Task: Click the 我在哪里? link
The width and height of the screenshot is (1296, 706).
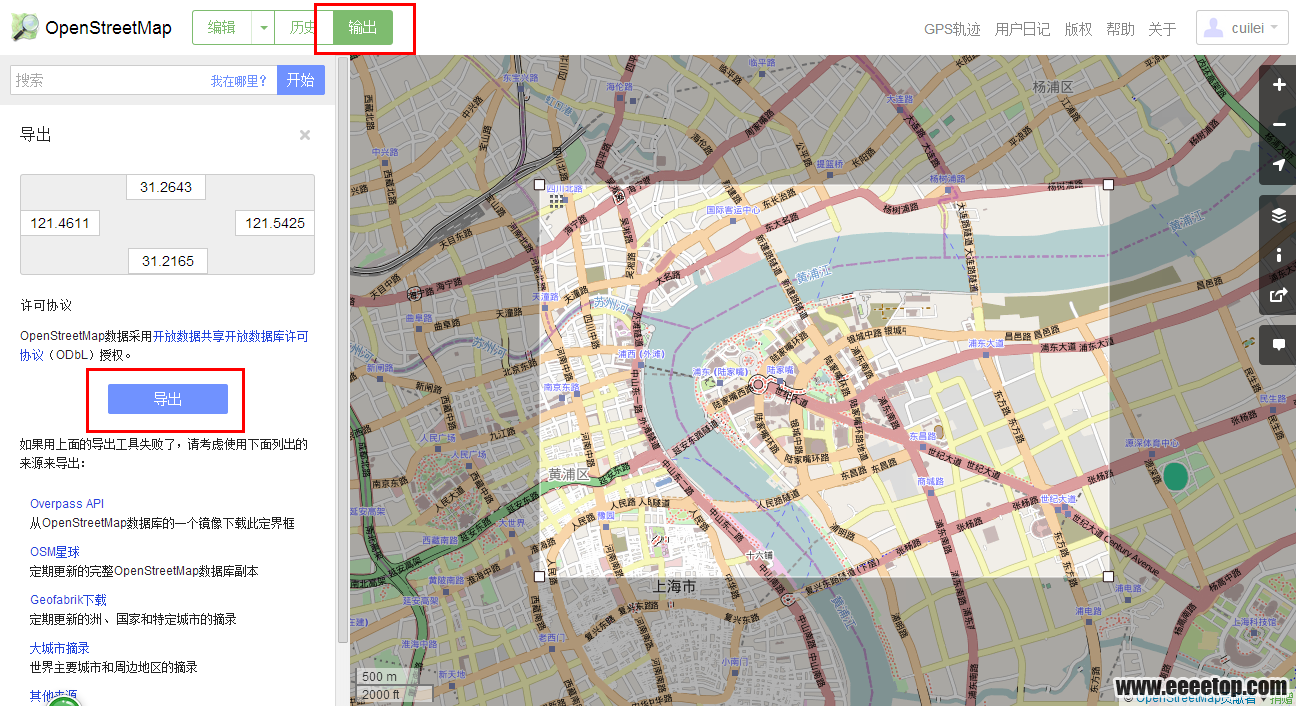Action: (239, 81)
